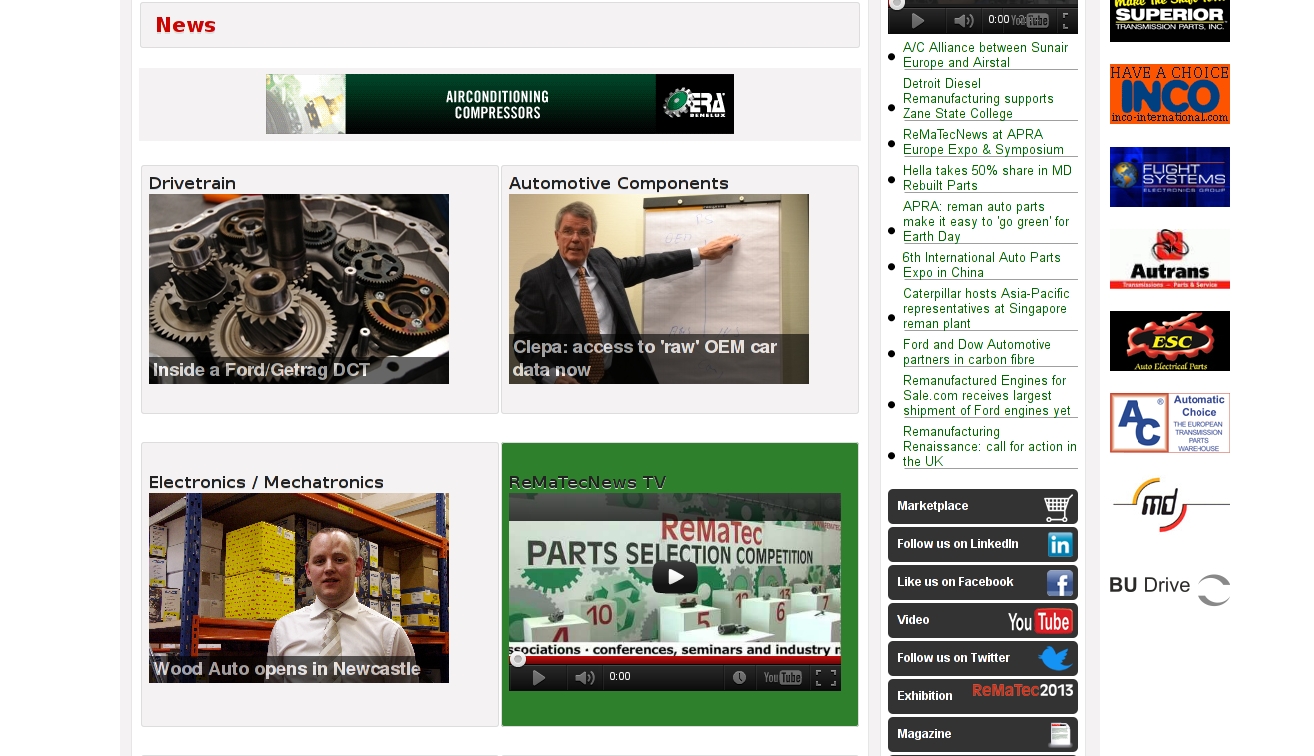Read Remanufacturing Renaissance call for action

[990, 446]
